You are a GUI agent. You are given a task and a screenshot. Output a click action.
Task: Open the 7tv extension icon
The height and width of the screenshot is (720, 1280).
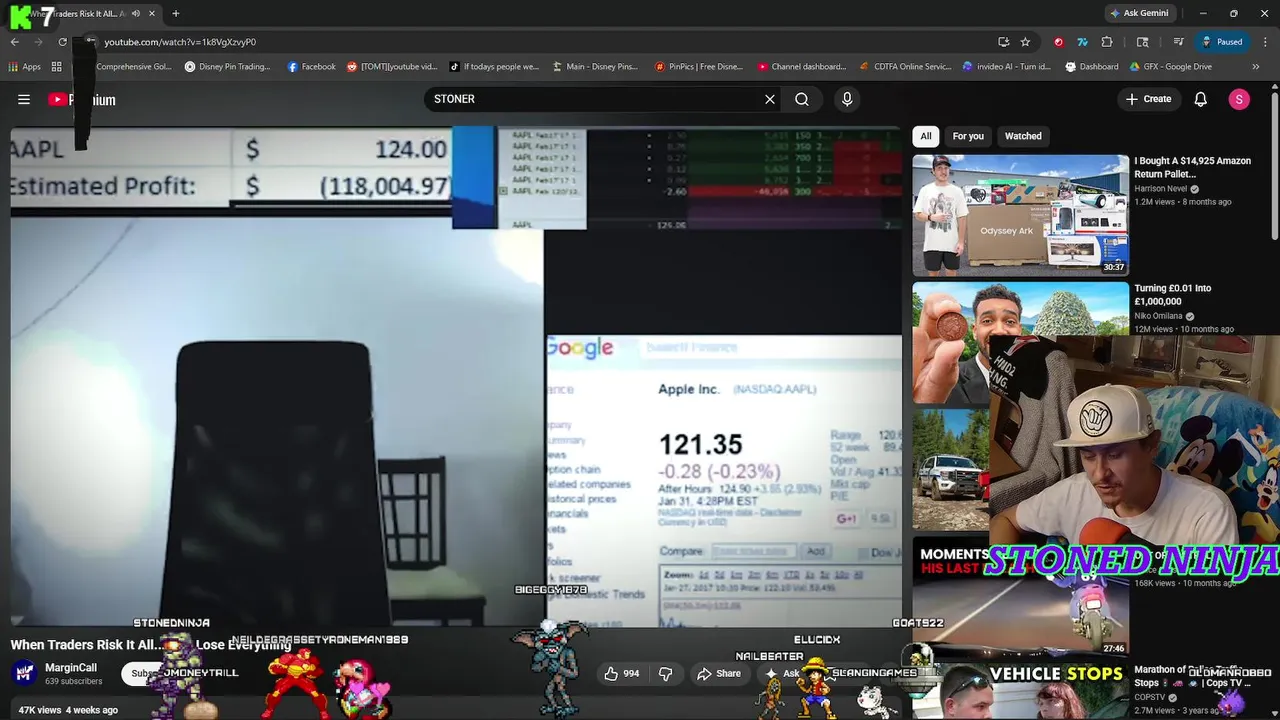pos(1082,42)
